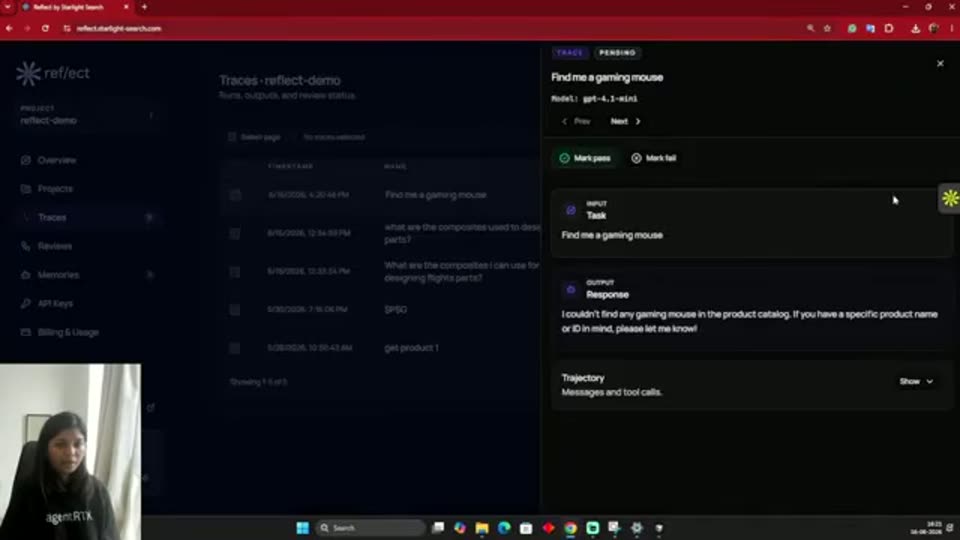This screenshot has width=960, height=540.
Task: Click the model name gpt-4.1-mini
Action: [610, 99]
